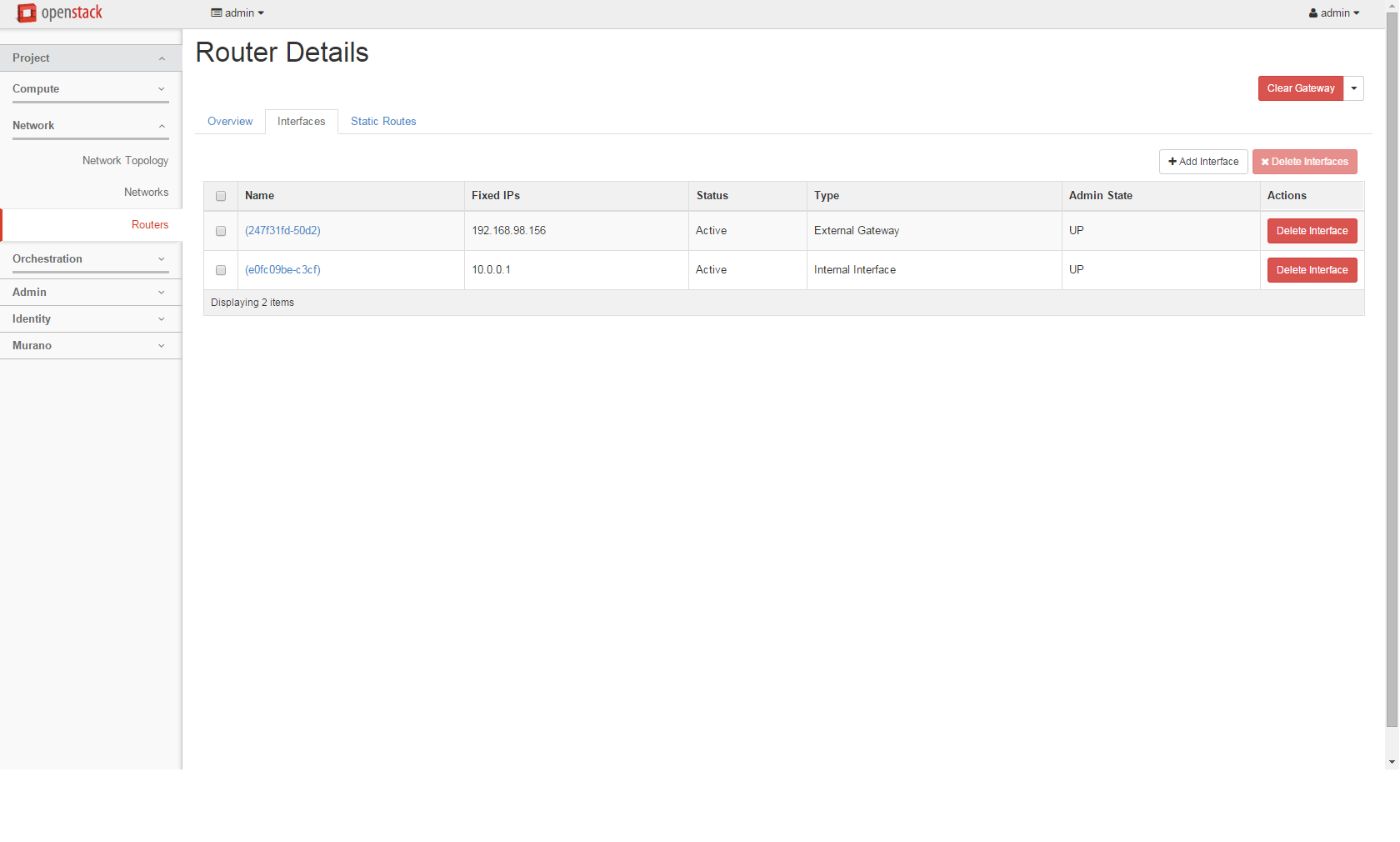Click the admin project selector icon
This screenshot has width=1400, height=842.
(x=217, y=13)
